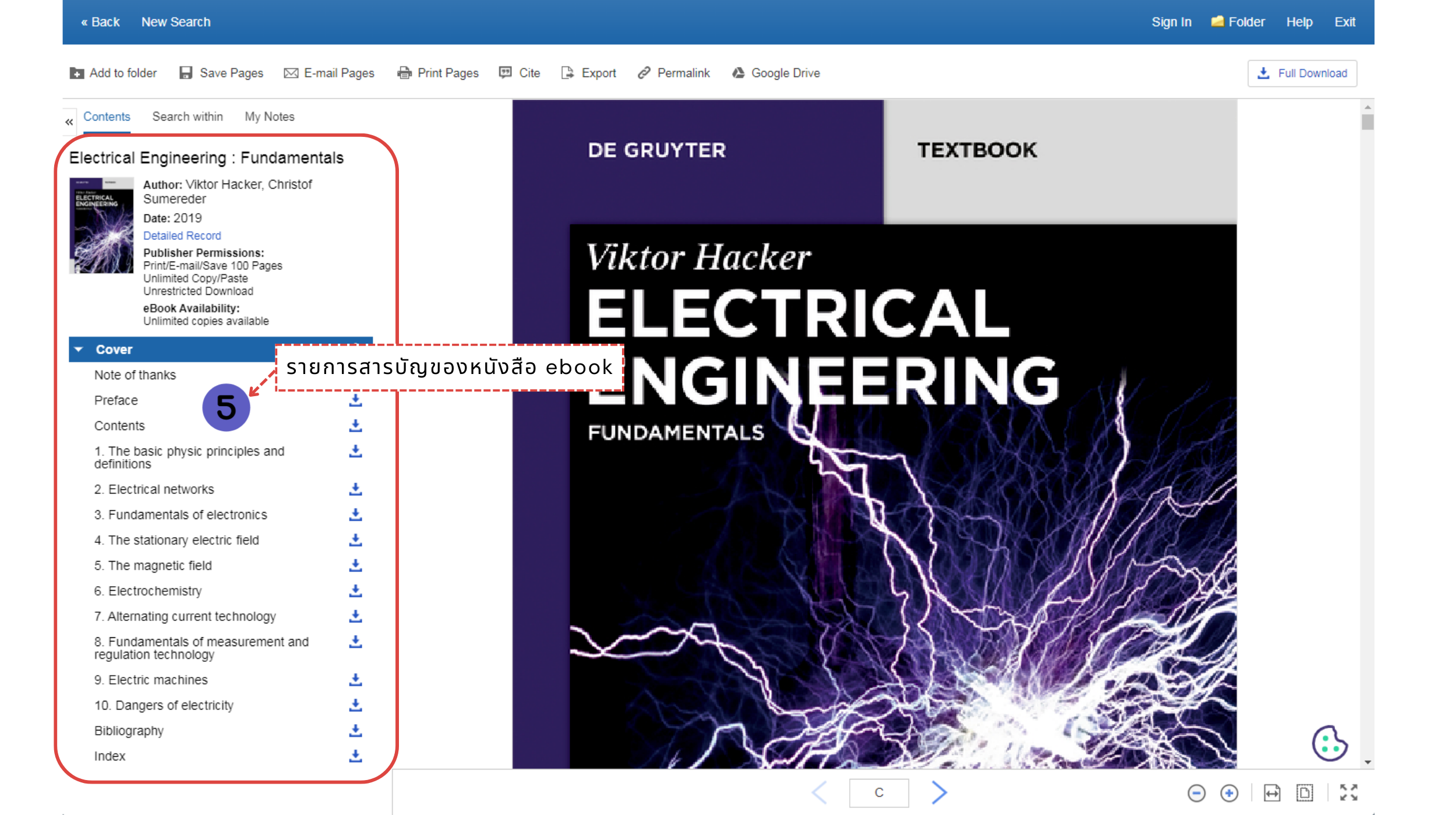This screenshot has width=1456, height=815.
Task: Click the book cover thumbnail
Action: (101, 225)
